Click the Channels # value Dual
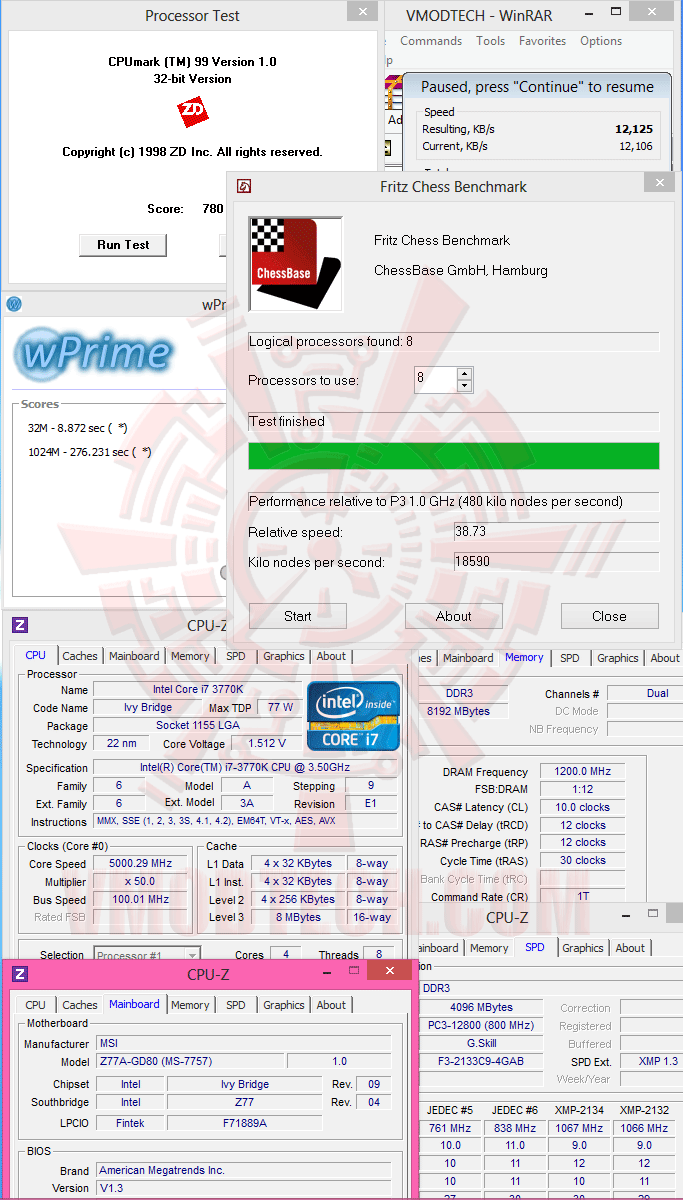The image size is (683, 1200). coord(644,693)
